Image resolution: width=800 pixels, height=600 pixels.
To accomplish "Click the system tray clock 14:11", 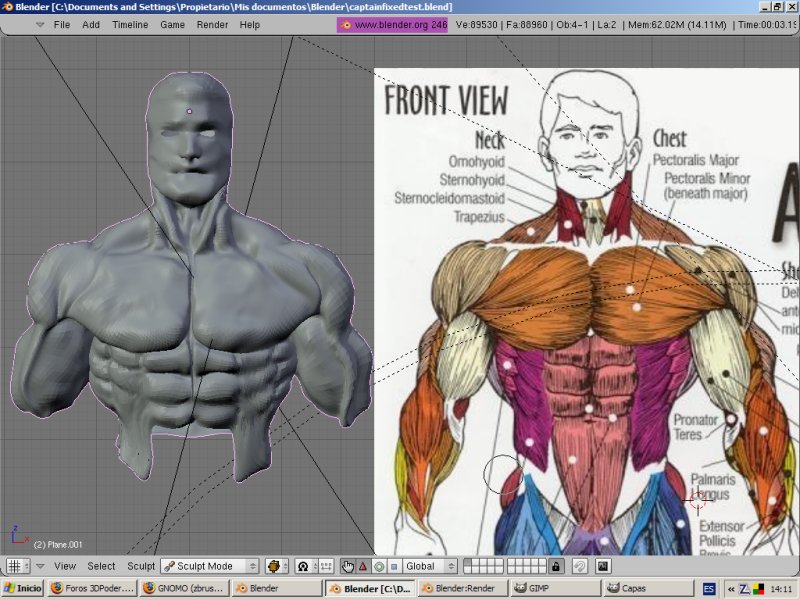I will point(781,589).
